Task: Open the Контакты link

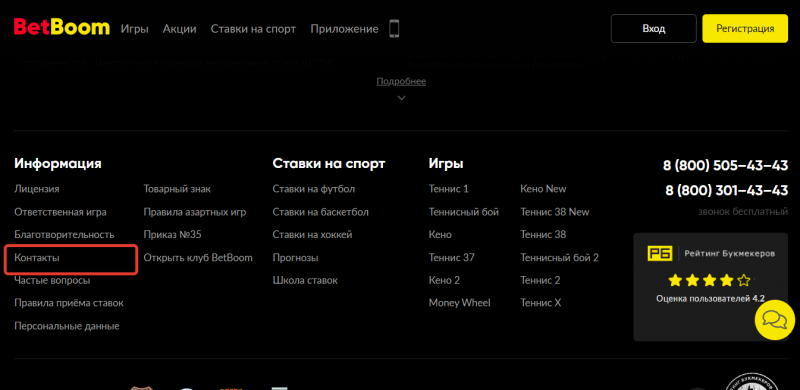Action: [37, 258]
